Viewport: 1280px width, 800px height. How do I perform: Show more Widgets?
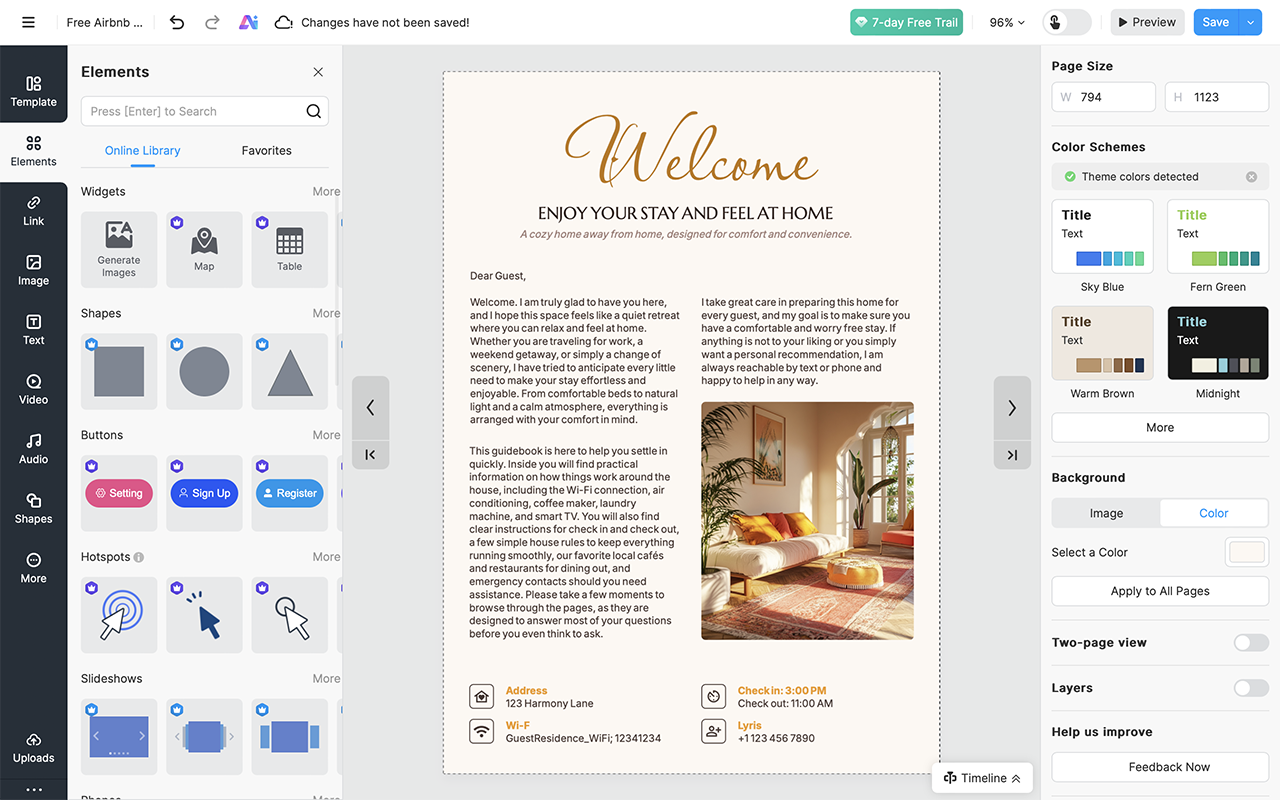pos(326,192)
